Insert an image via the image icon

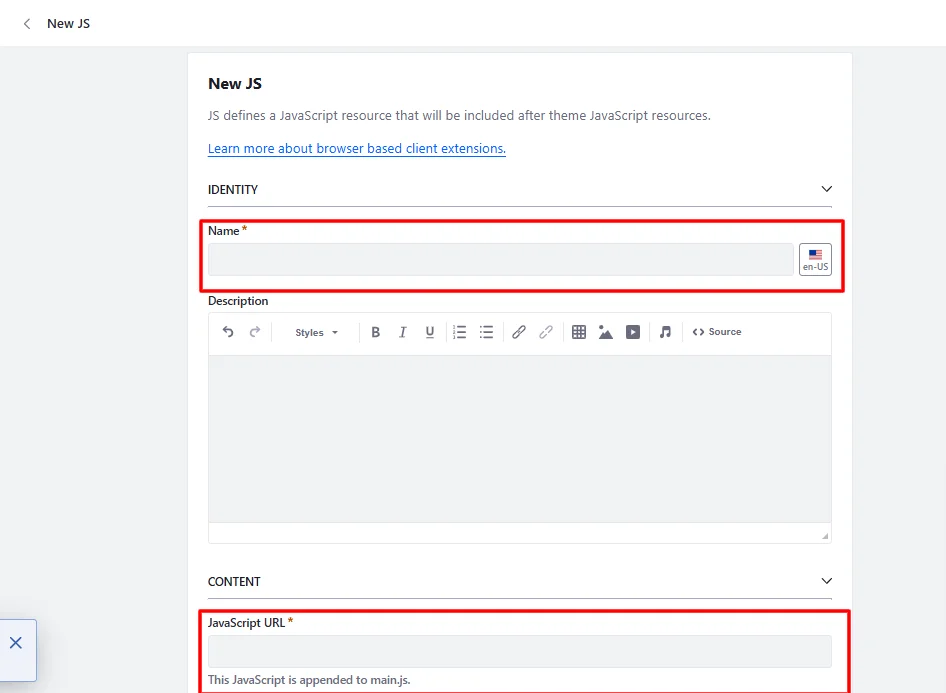coord(606,332)
